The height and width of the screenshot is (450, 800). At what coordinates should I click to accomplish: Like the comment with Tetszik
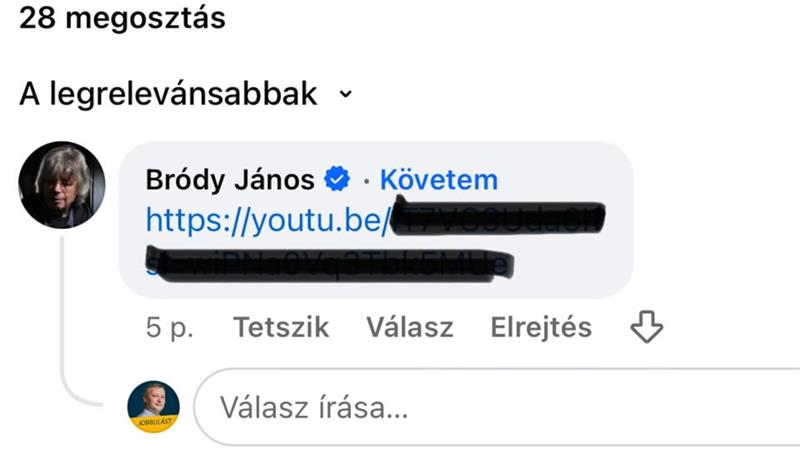pyautogui.click(x=281, y=327)
